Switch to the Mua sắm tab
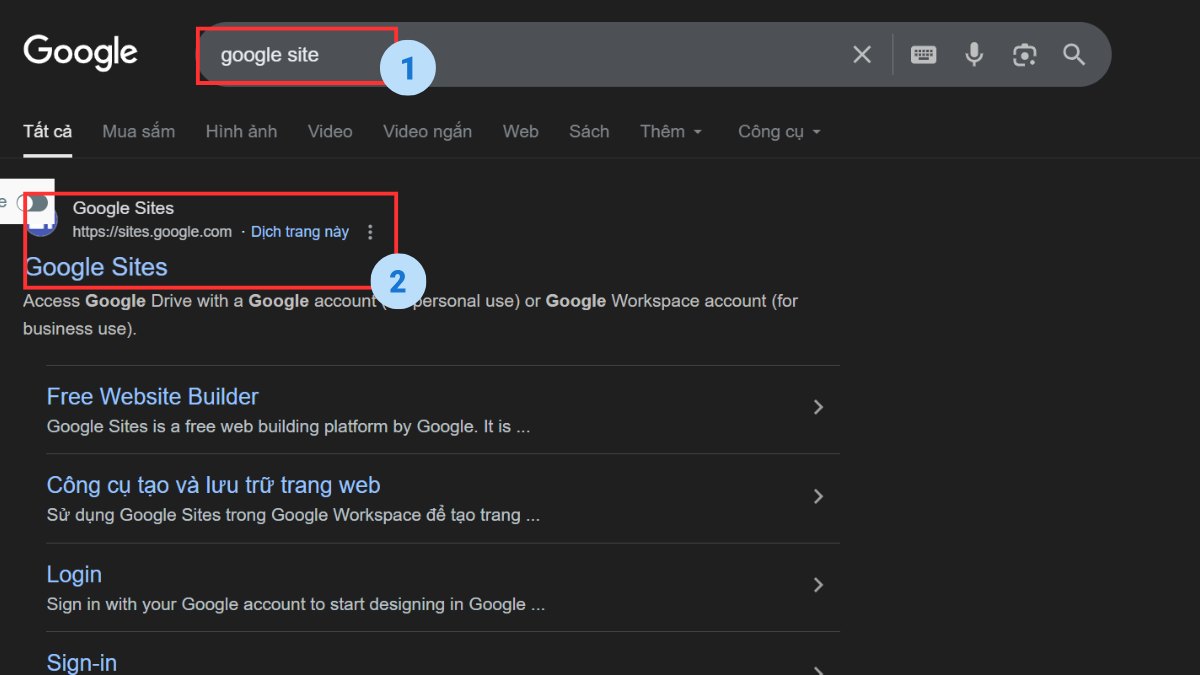This screenshot has width=1200, height=675. pos(139,131)
